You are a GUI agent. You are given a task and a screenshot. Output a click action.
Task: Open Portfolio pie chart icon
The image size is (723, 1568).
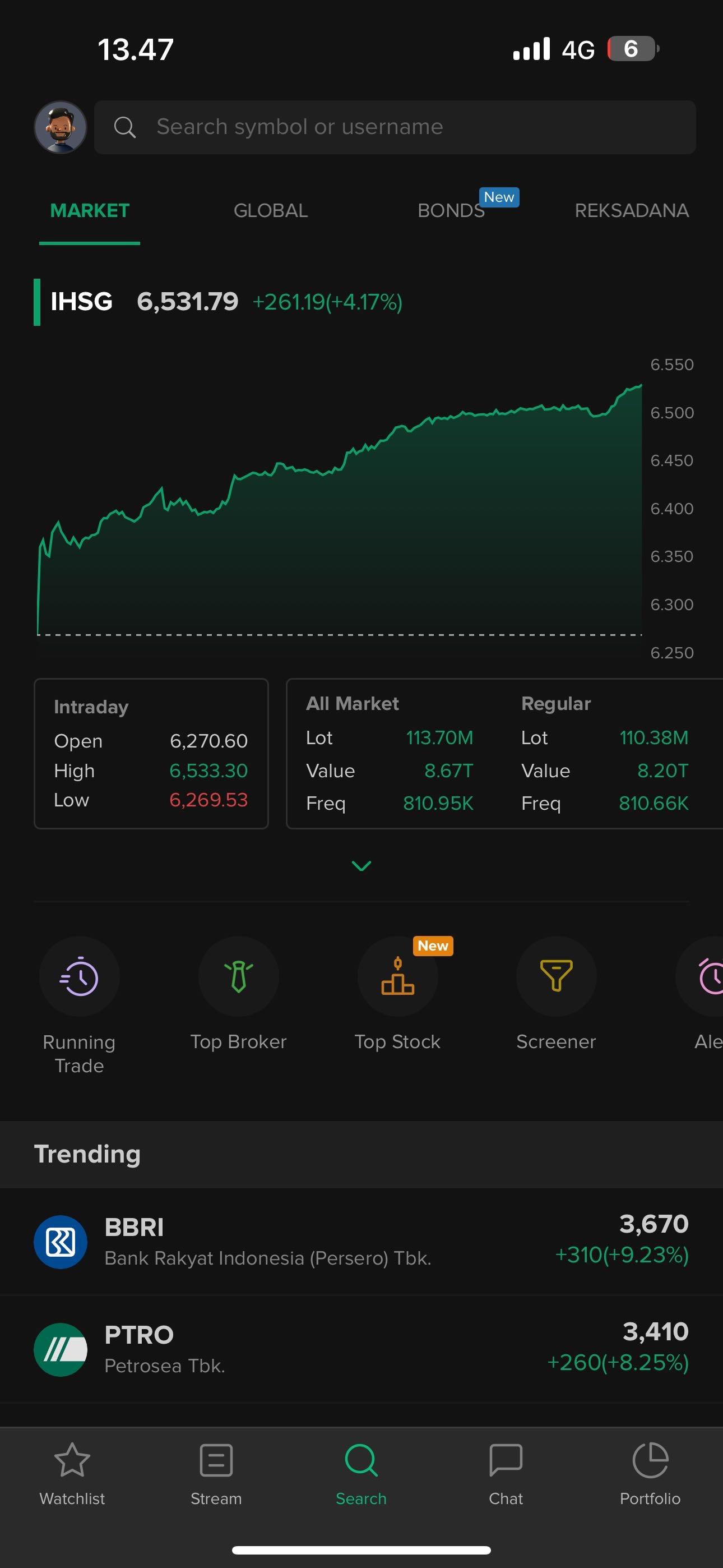[x=650, y=1460]
